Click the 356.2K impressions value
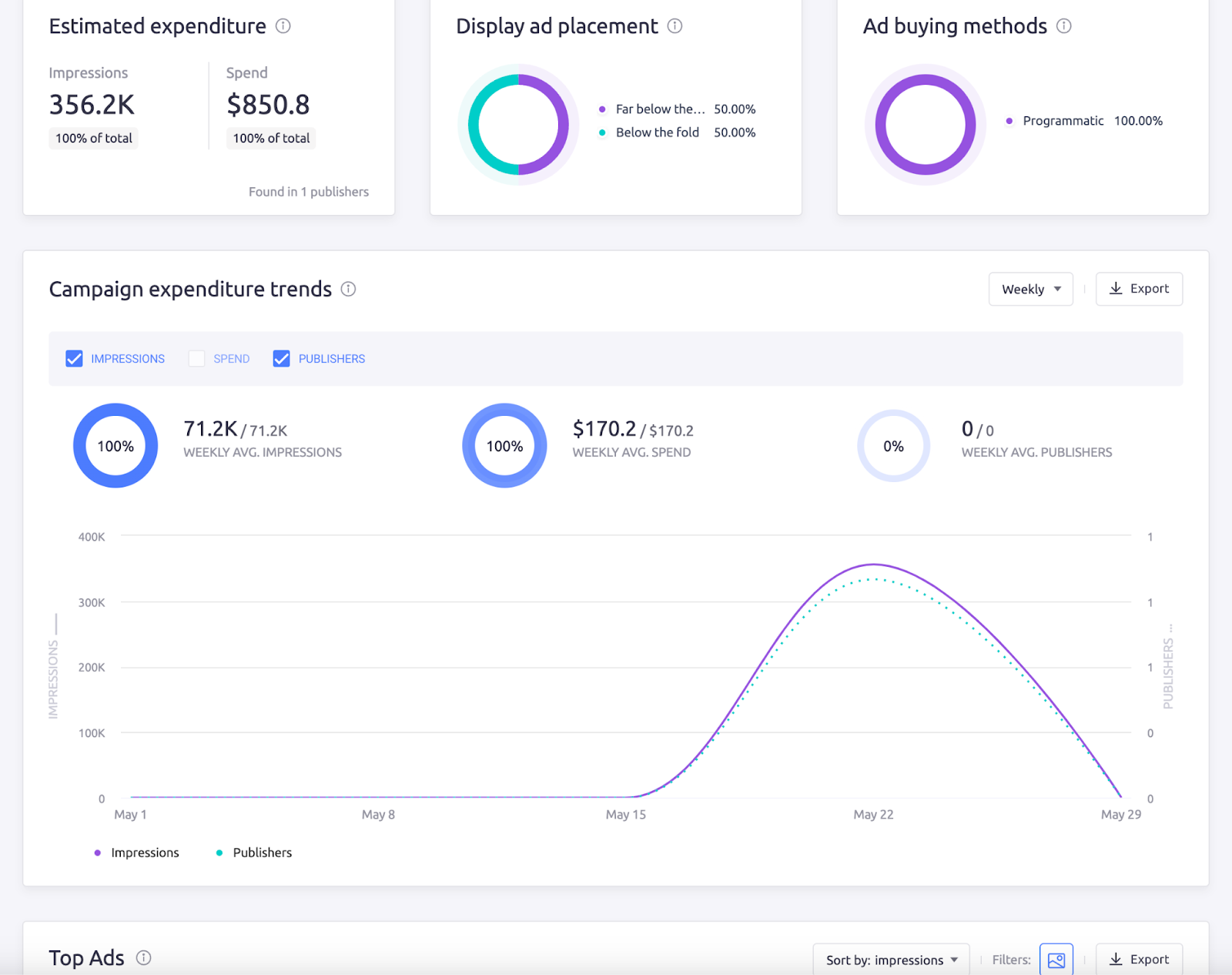This screenshot has height=975, width=1232. (92, 105)
